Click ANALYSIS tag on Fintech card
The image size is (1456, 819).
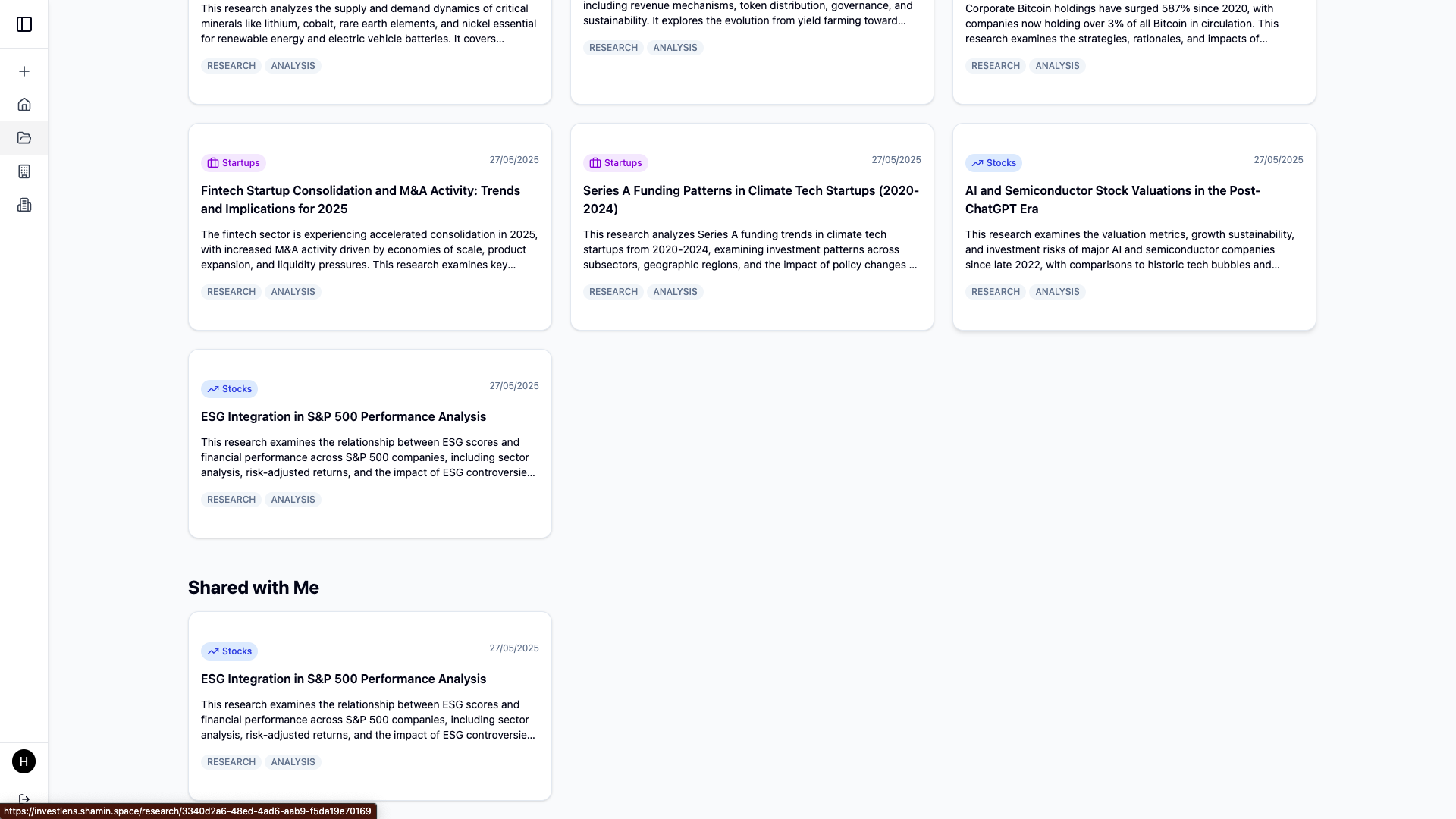click(293, 292)
